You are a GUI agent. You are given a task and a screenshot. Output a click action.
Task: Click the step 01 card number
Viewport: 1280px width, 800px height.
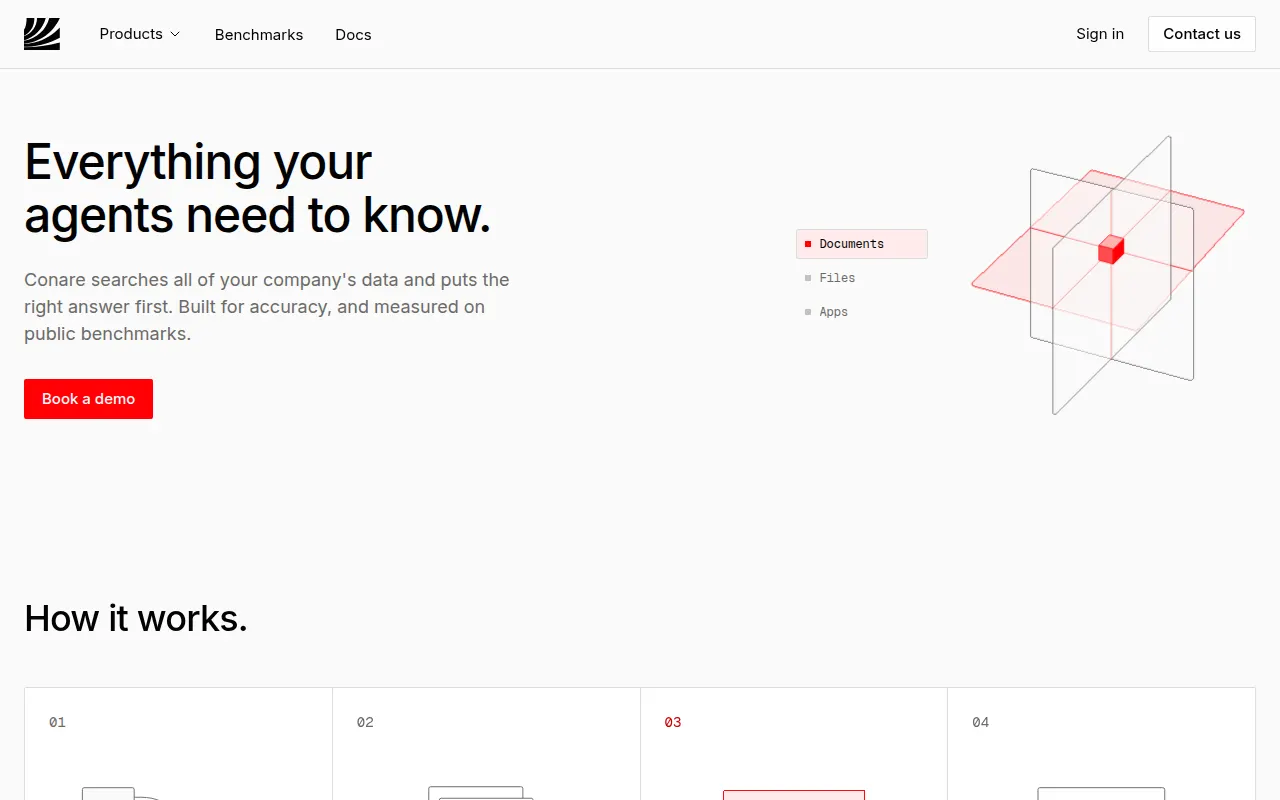[x=57, y=722]
